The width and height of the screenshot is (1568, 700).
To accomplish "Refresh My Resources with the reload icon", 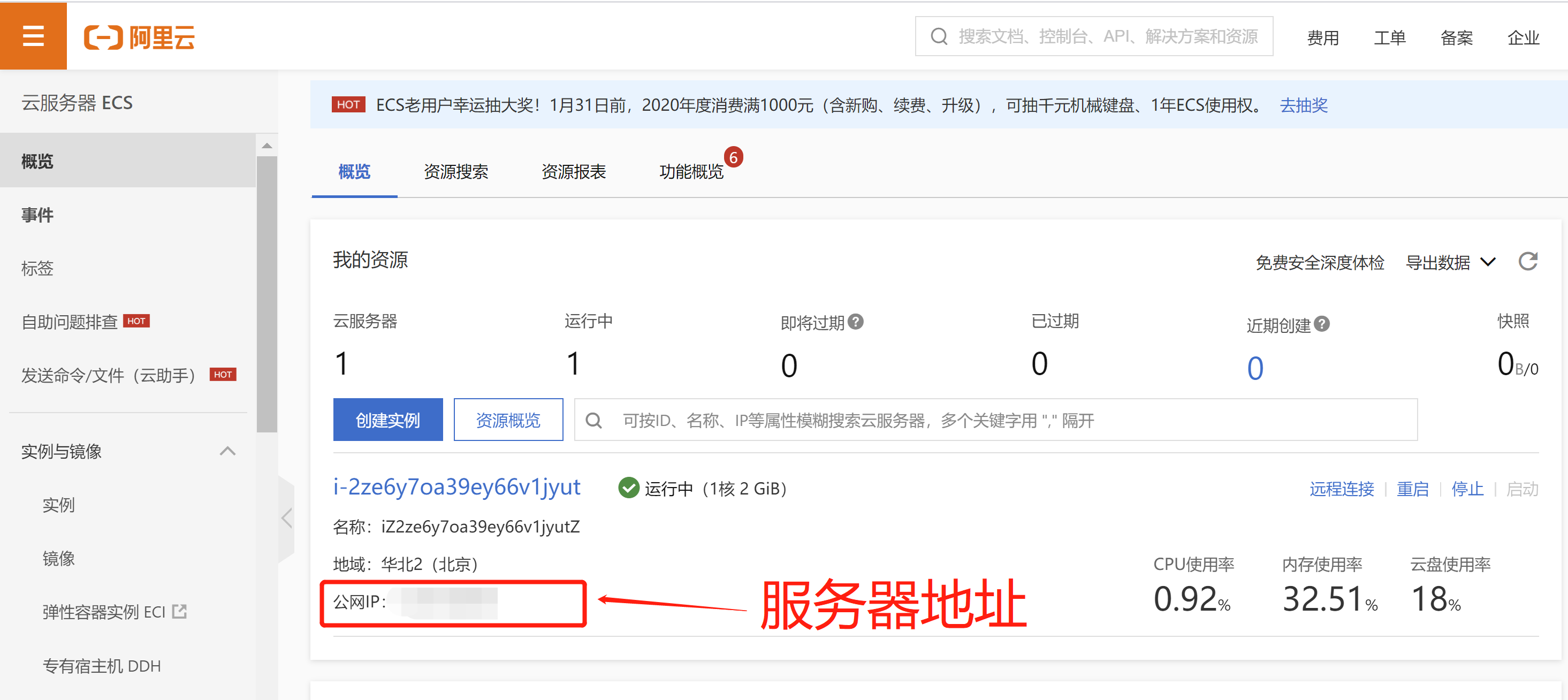I will click(x=1528, y=262).
